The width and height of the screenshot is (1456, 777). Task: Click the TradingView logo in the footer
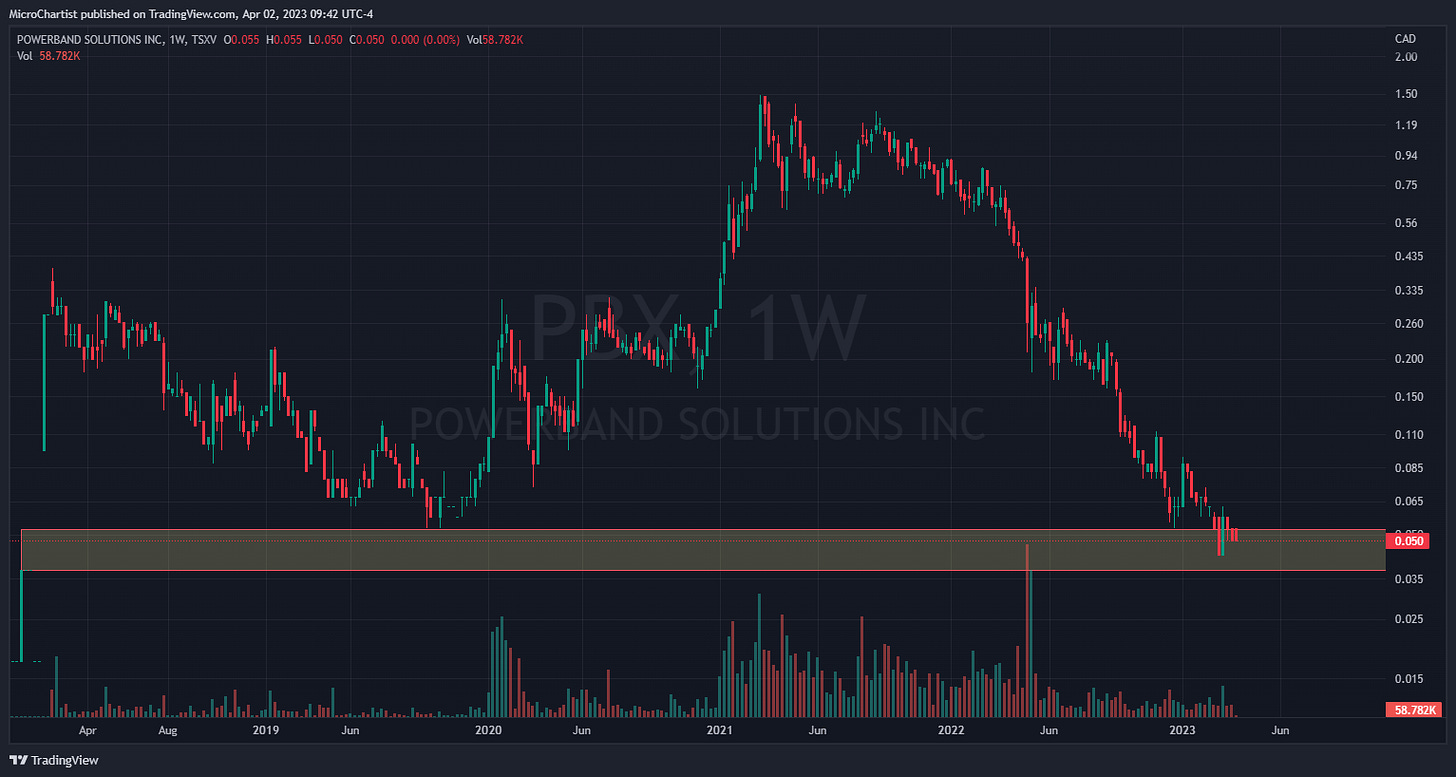click(x=55, y=760)
